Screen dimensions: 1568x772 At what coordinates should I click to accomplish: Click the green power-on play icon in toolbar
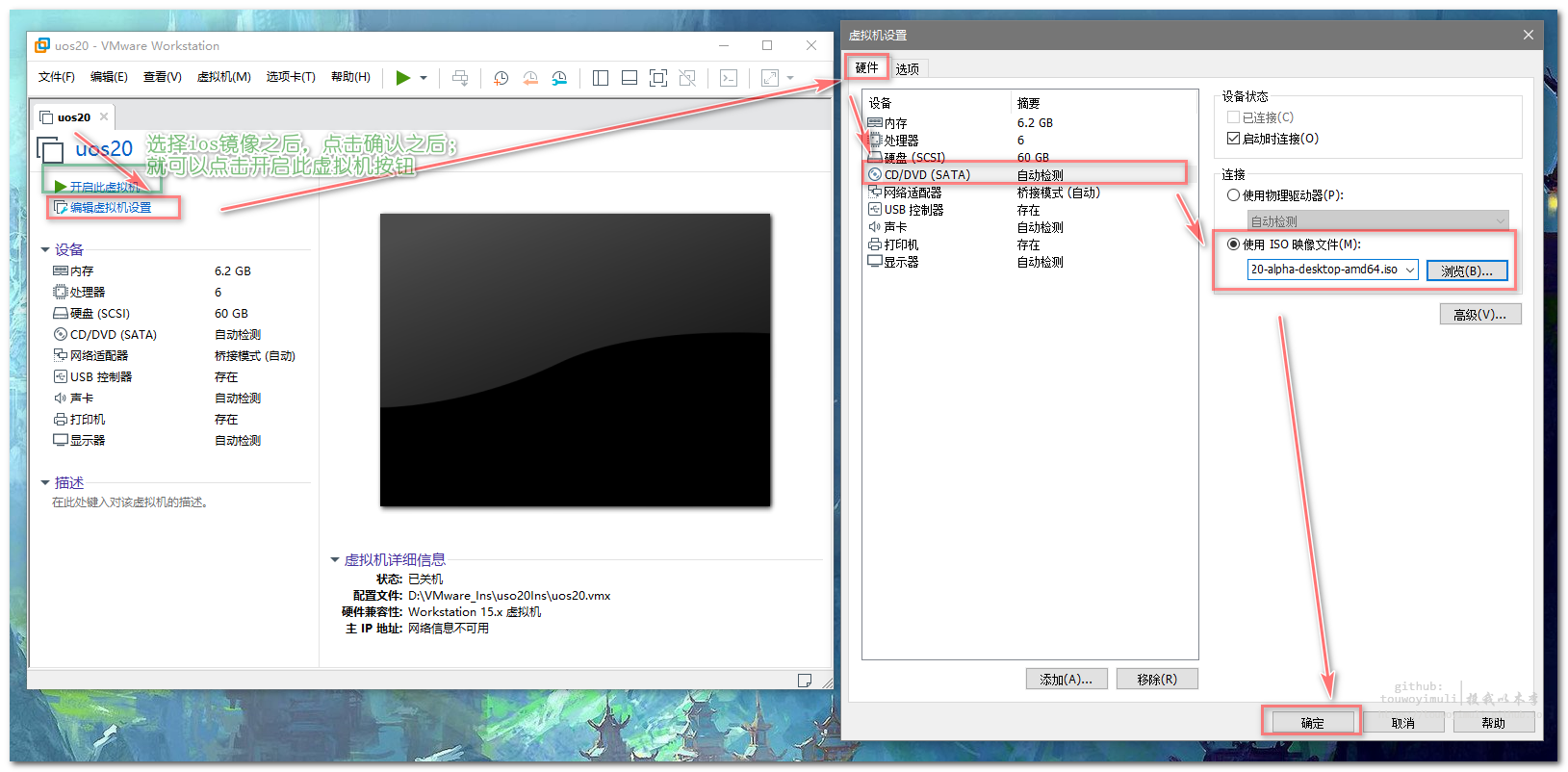pos(403,78)
